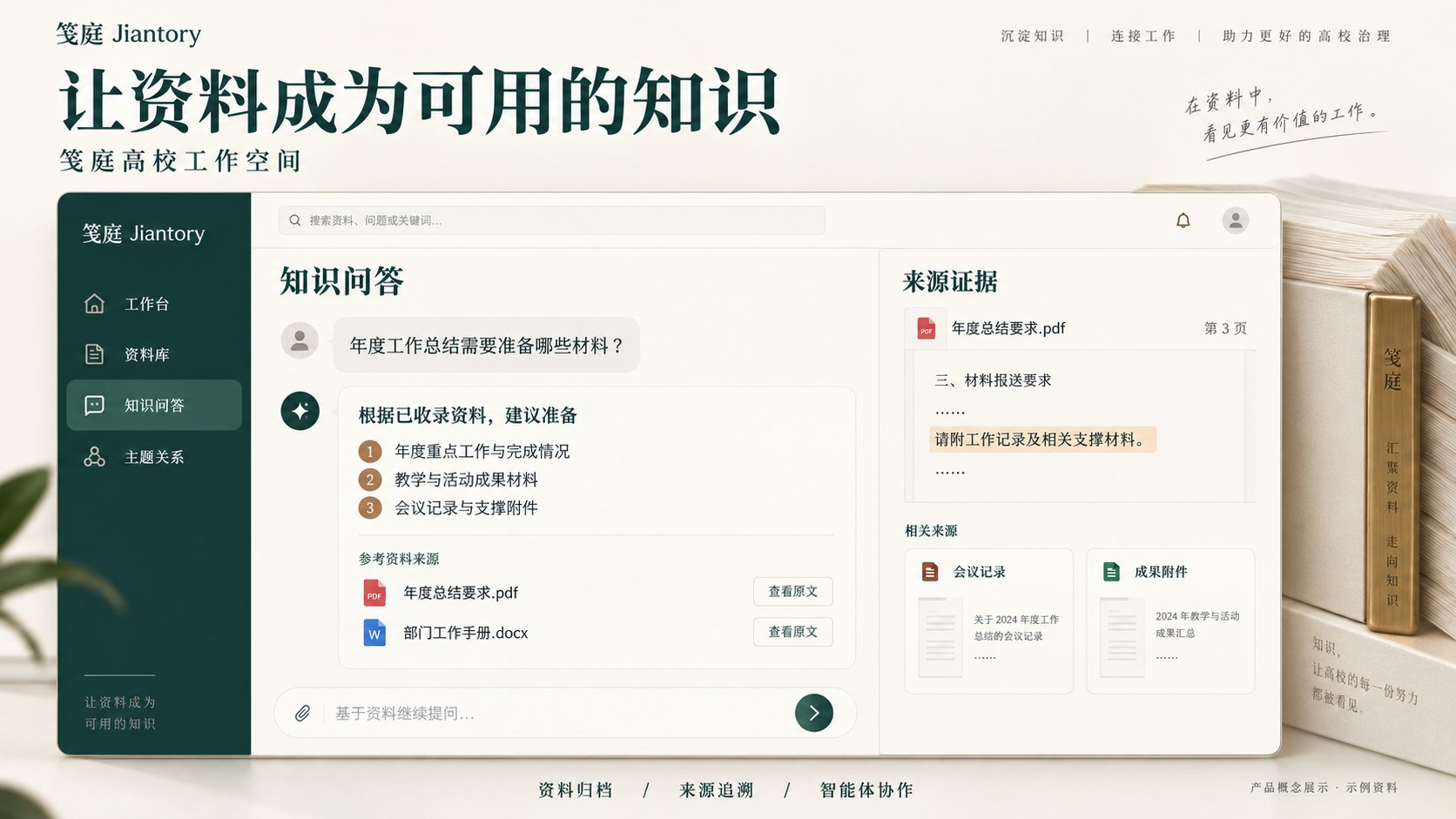Viewport: 1456px width, 819px height.
Task: Click the 资料库 document icon
Action: coord(94,354)
